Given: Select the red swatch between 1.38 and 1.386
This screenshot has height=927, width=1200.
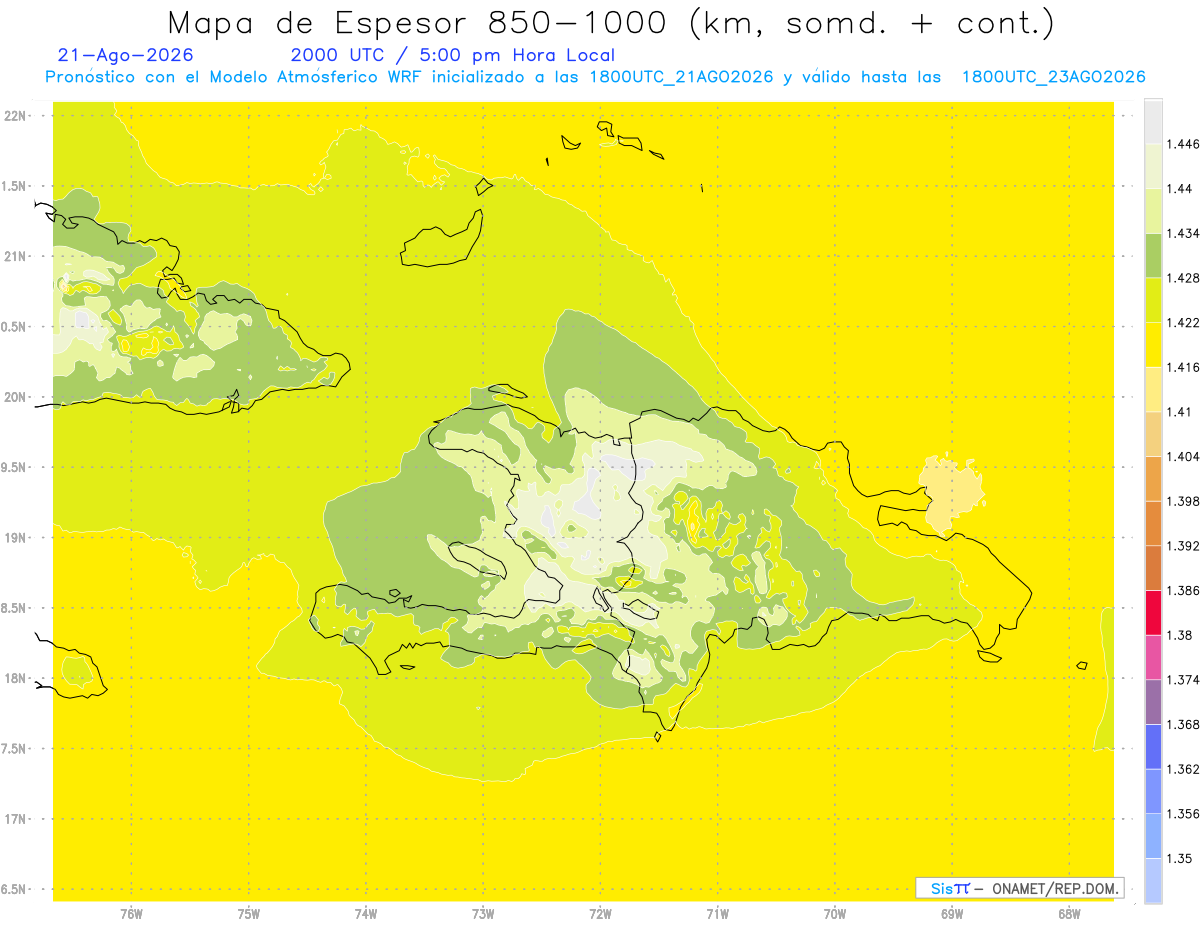Looking at the screenshot, I should coord(1153,612).
